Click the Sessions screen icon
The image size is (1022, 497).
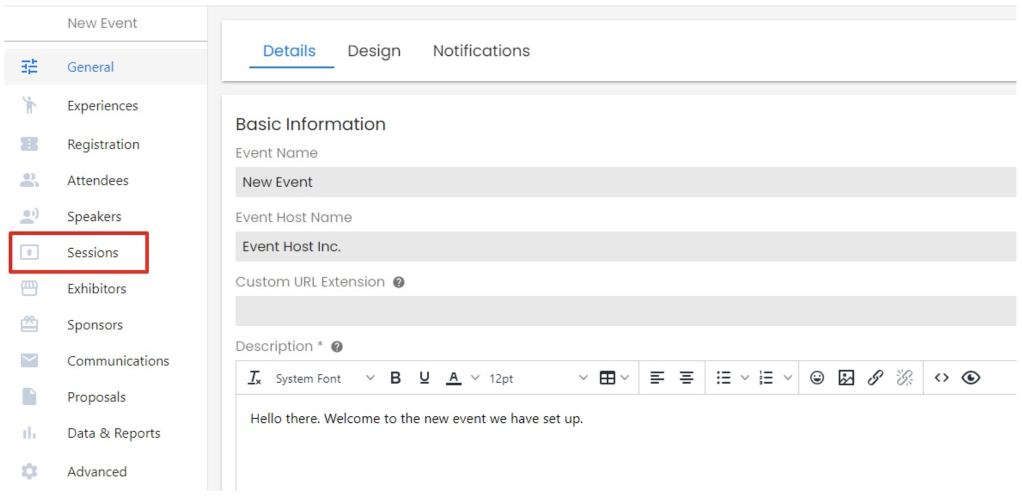tap(29, 252)
